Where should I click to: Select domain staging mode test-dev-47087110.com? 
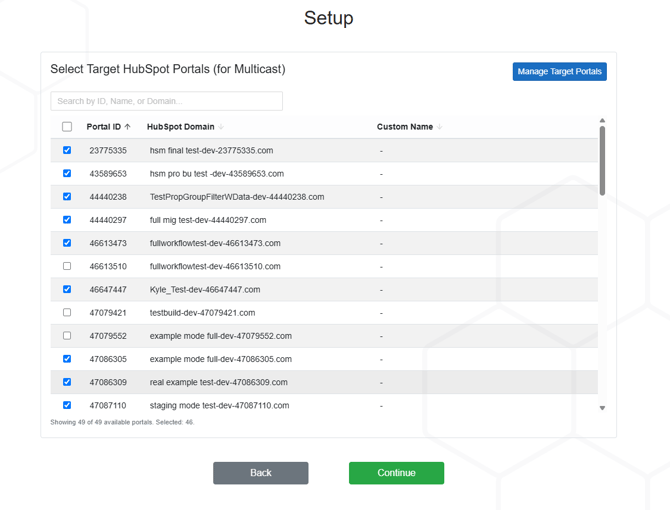(x=219, y=405)
